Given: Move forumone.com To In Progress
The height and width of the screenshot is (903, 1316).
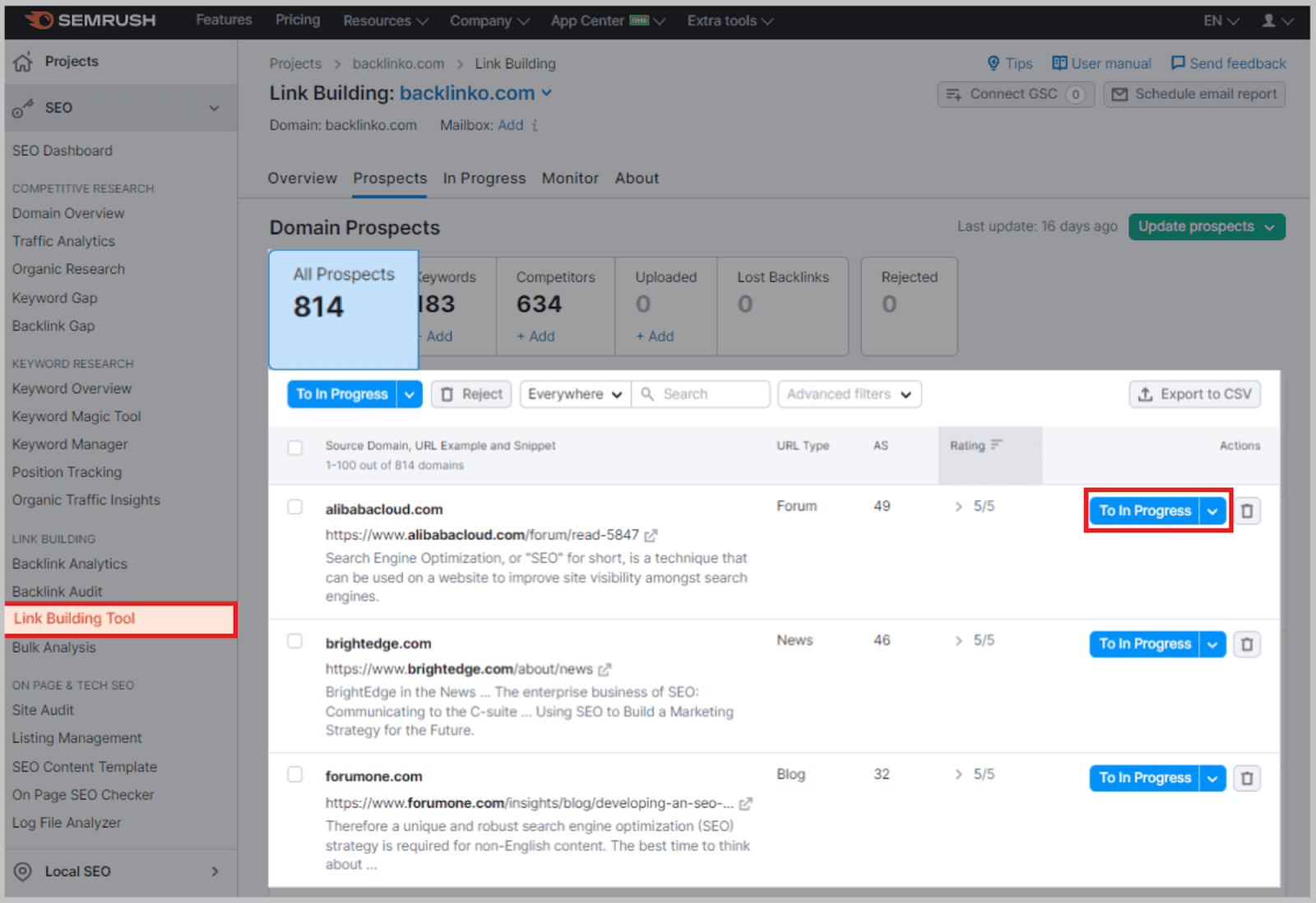Looking at the screenshot, I should click(1145, 778).
